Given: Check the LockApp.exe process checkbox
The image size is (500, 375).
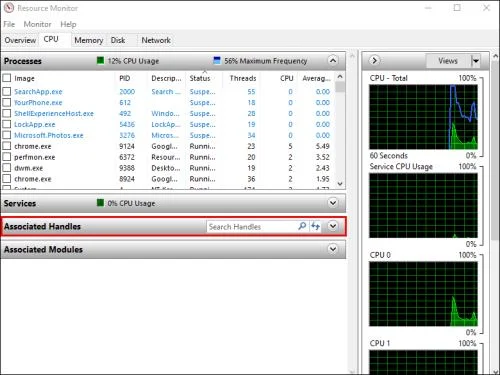Looking at the screenshot, I should (7, 124).
